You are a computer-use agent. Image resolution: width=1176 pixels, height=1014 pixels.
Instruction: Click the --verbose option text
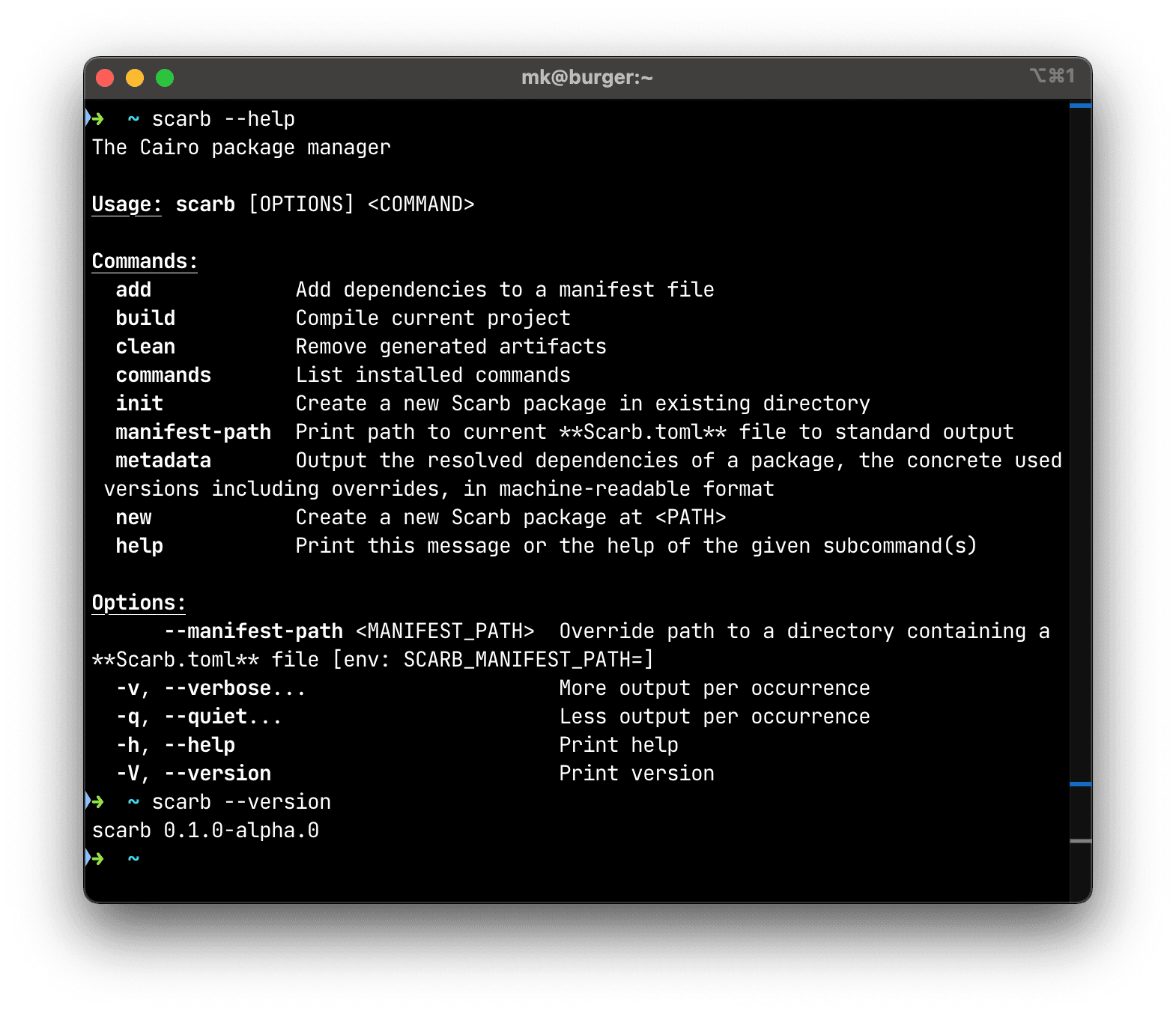pos(228,688)
